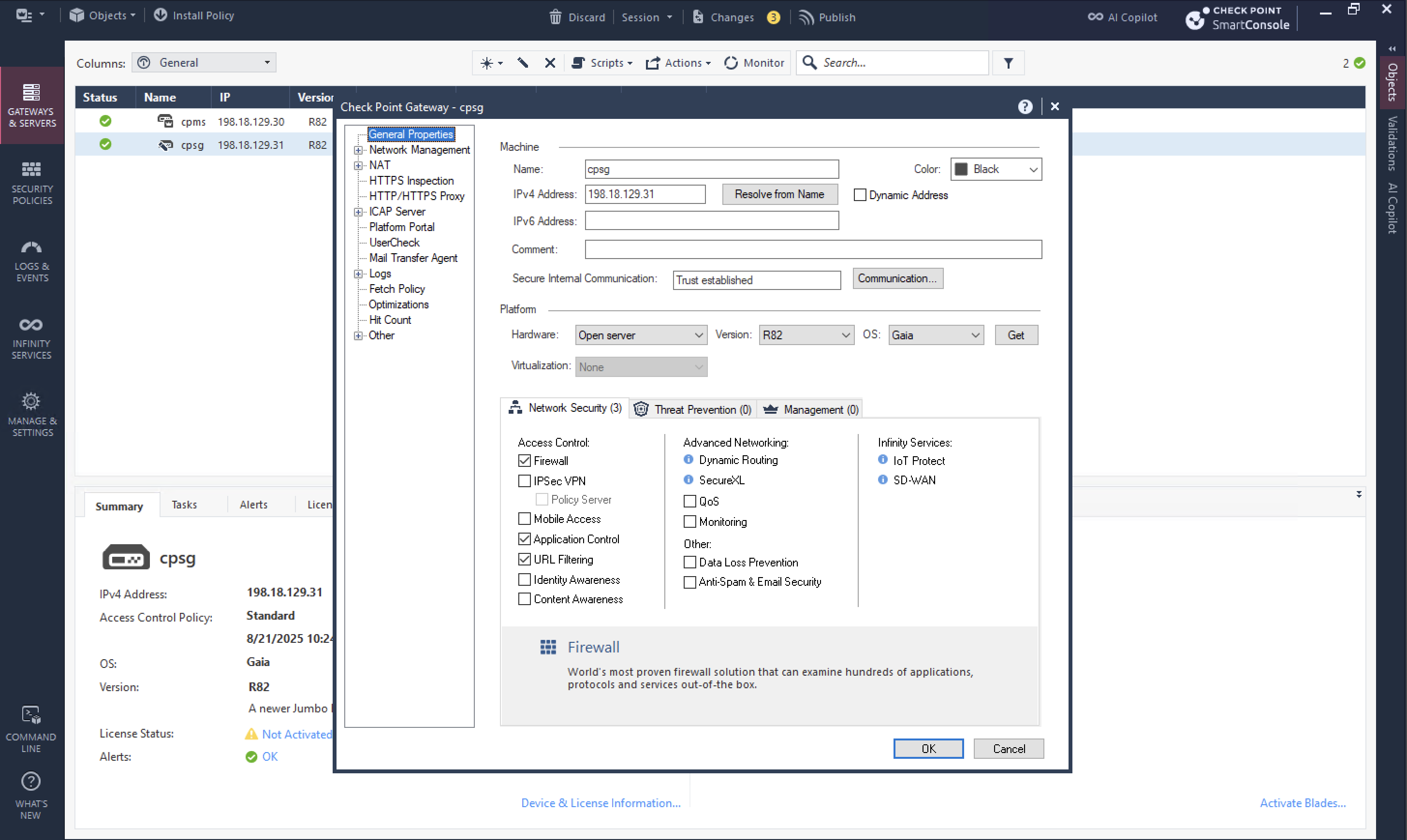Screen dimensions: 1407x840
Task: Click the filter funnel icon
Action: [x=1009, y=63]
